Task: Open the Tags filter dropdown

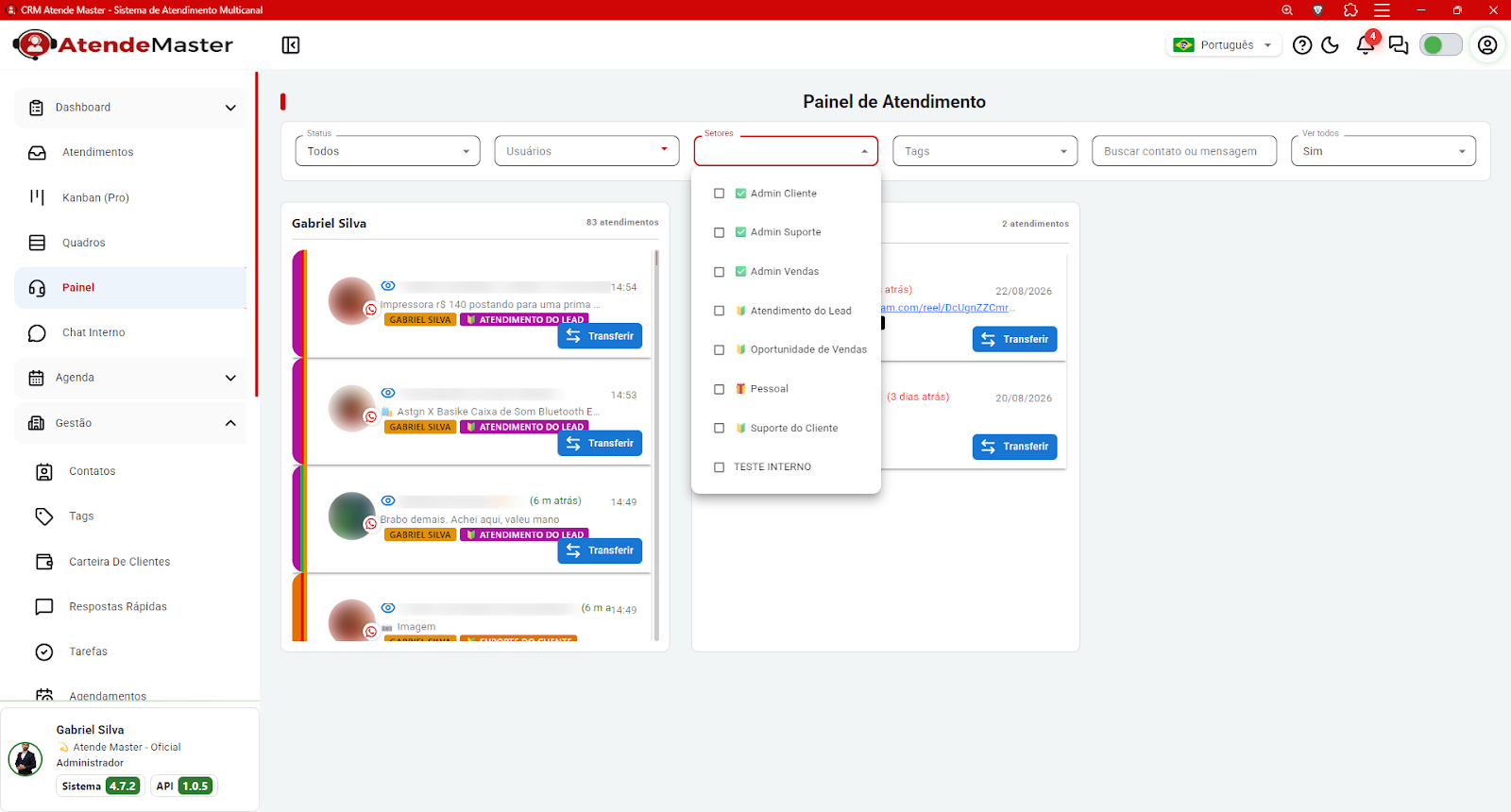Action: point(985,151)
